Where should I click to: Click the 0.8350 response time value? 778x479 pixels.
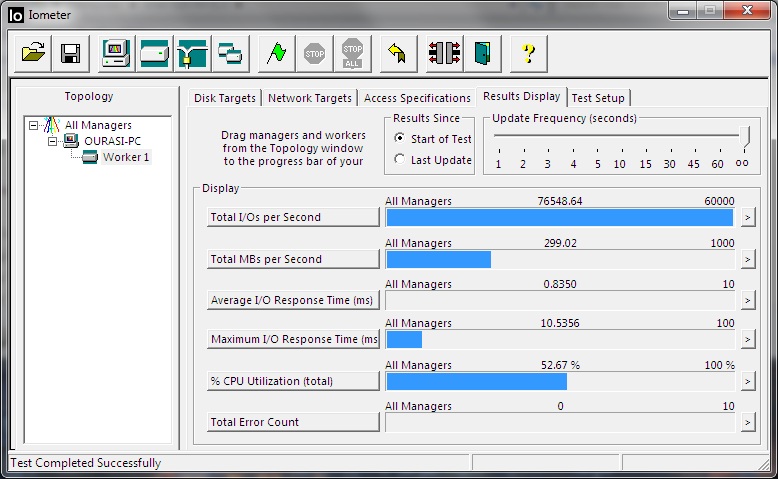click(560, 284)
